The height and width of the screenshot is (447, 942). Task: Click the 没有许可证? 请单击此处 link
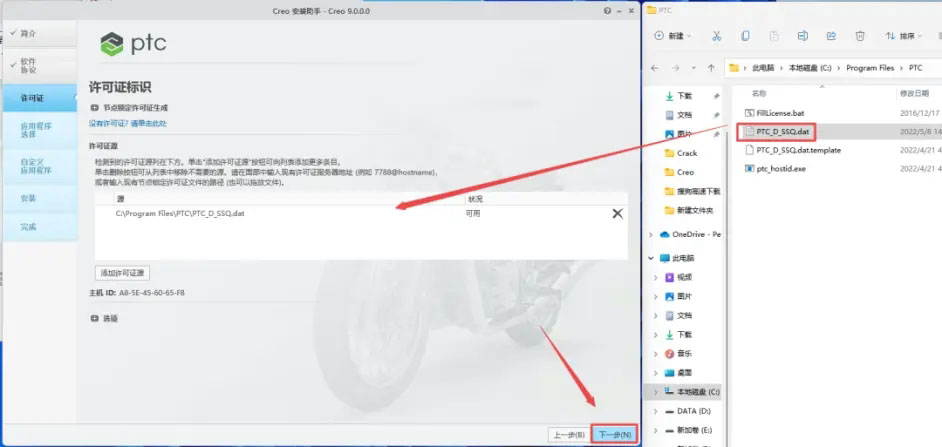click(x=128, y=124)
